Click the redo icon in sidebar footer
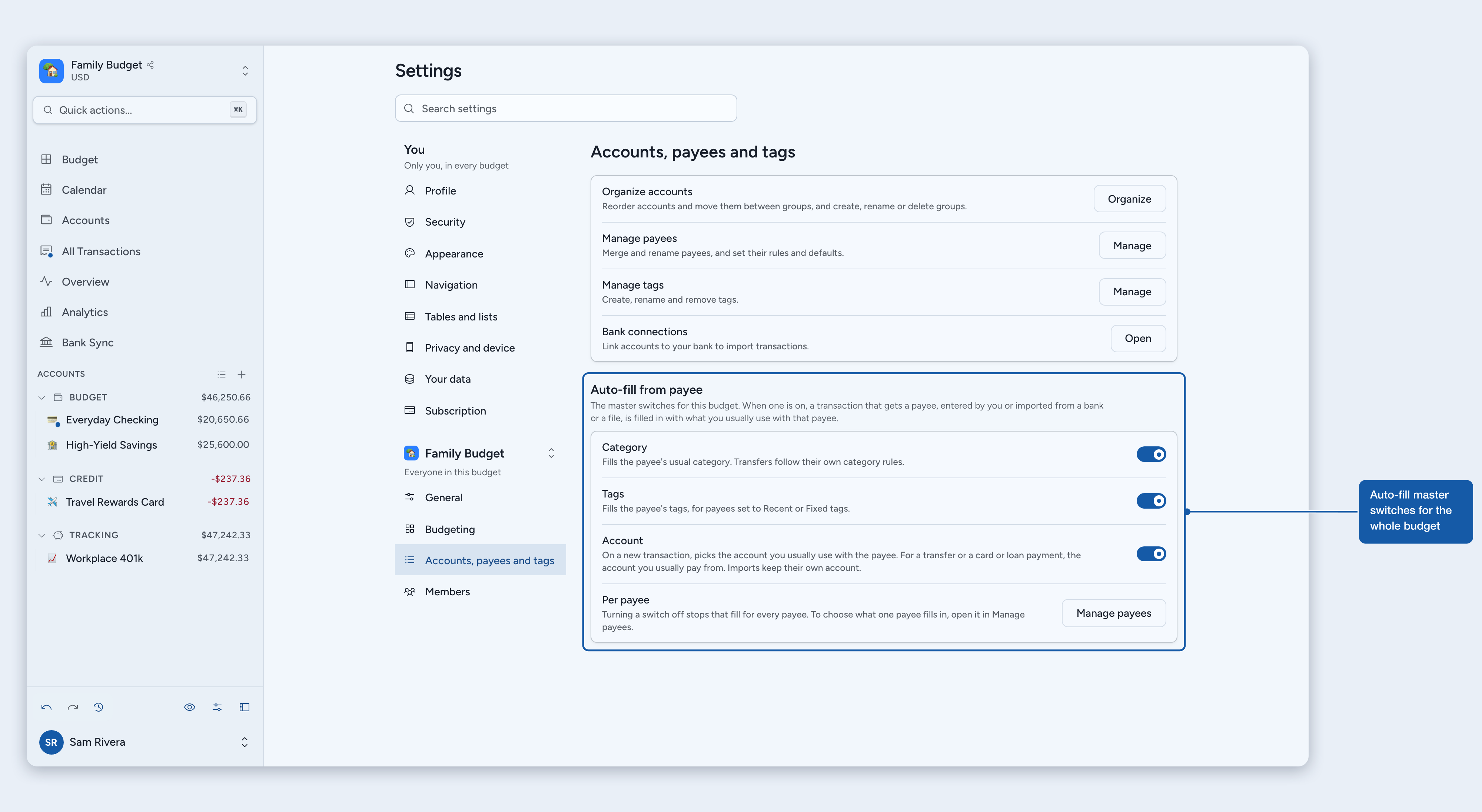This screenshot has width=1482, height=812. click(x=73, y=707)
